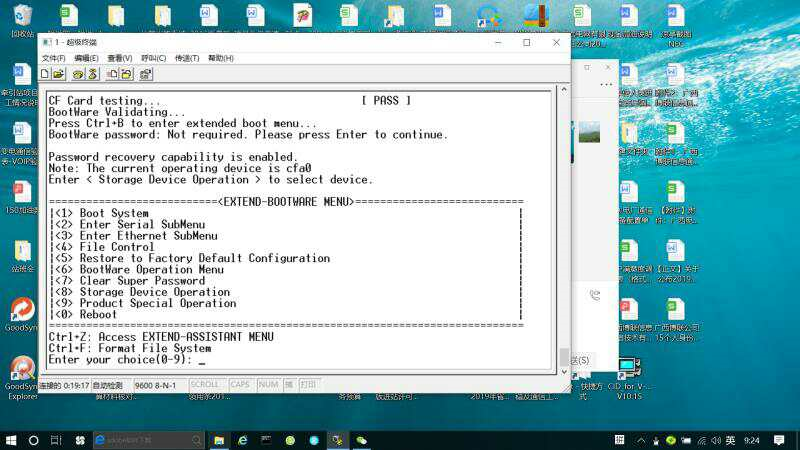Open the 文件(F) menu

pos(54,58)
